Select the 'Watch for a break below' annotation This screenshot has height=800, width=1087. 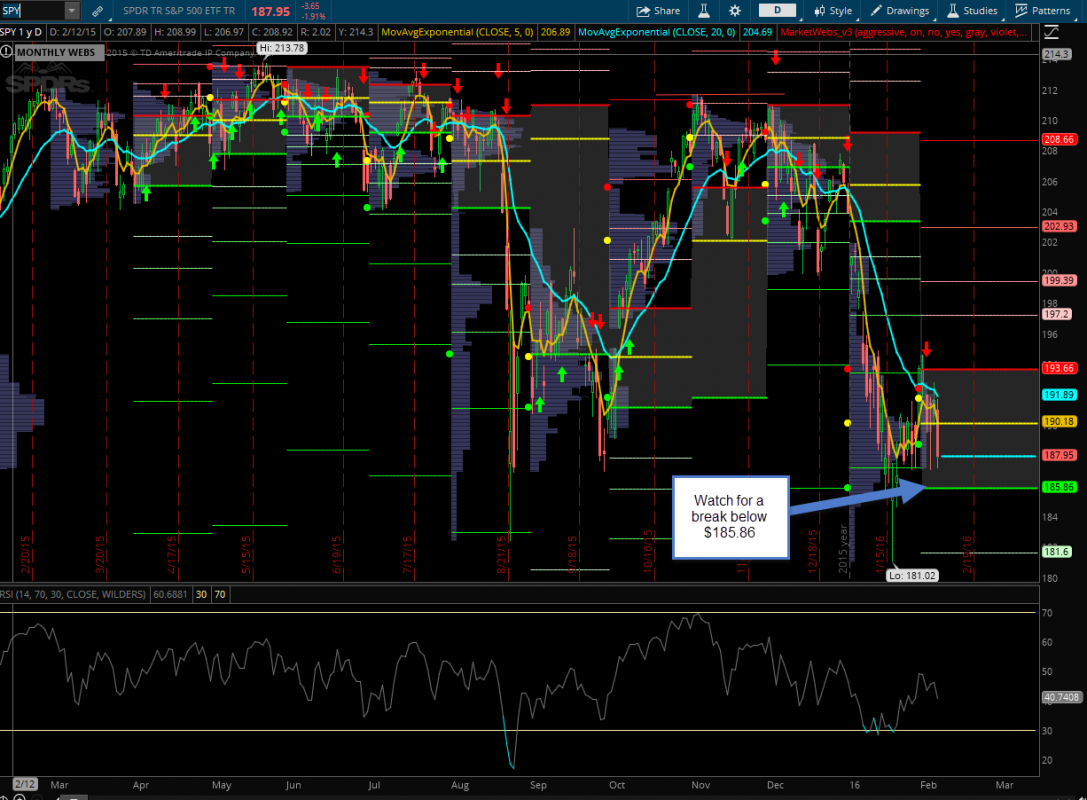click(x=729, y=517)
